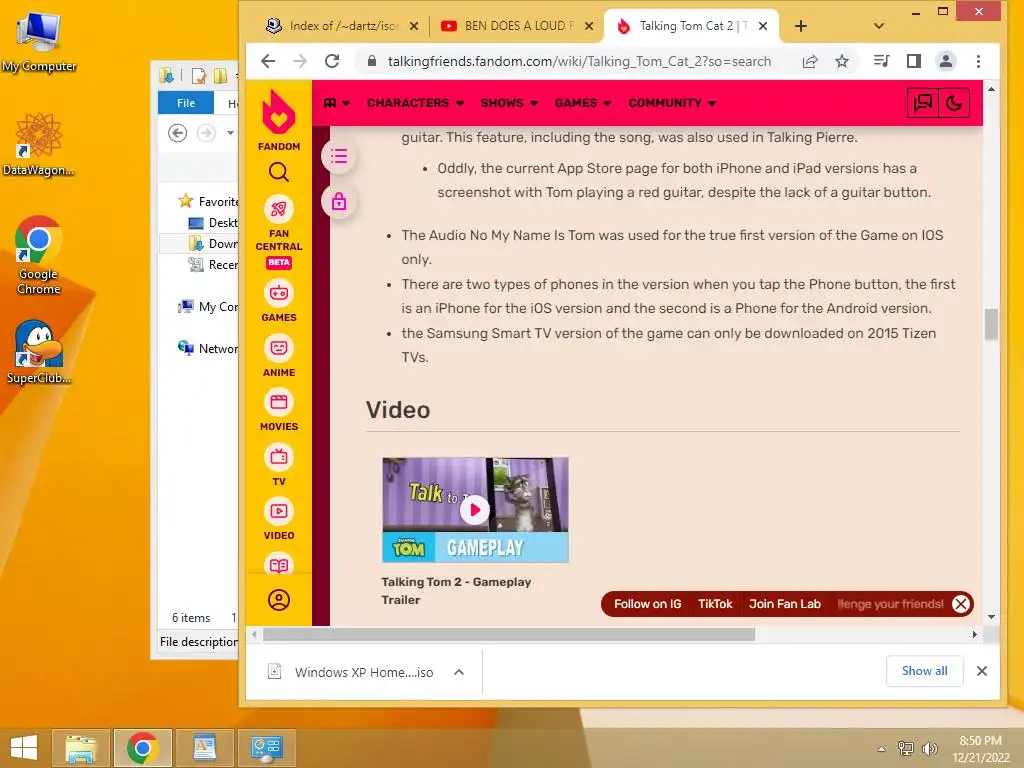Open the DataWagon desktop shortcut
The image size is (1024, 768).
tap(39, 145)
